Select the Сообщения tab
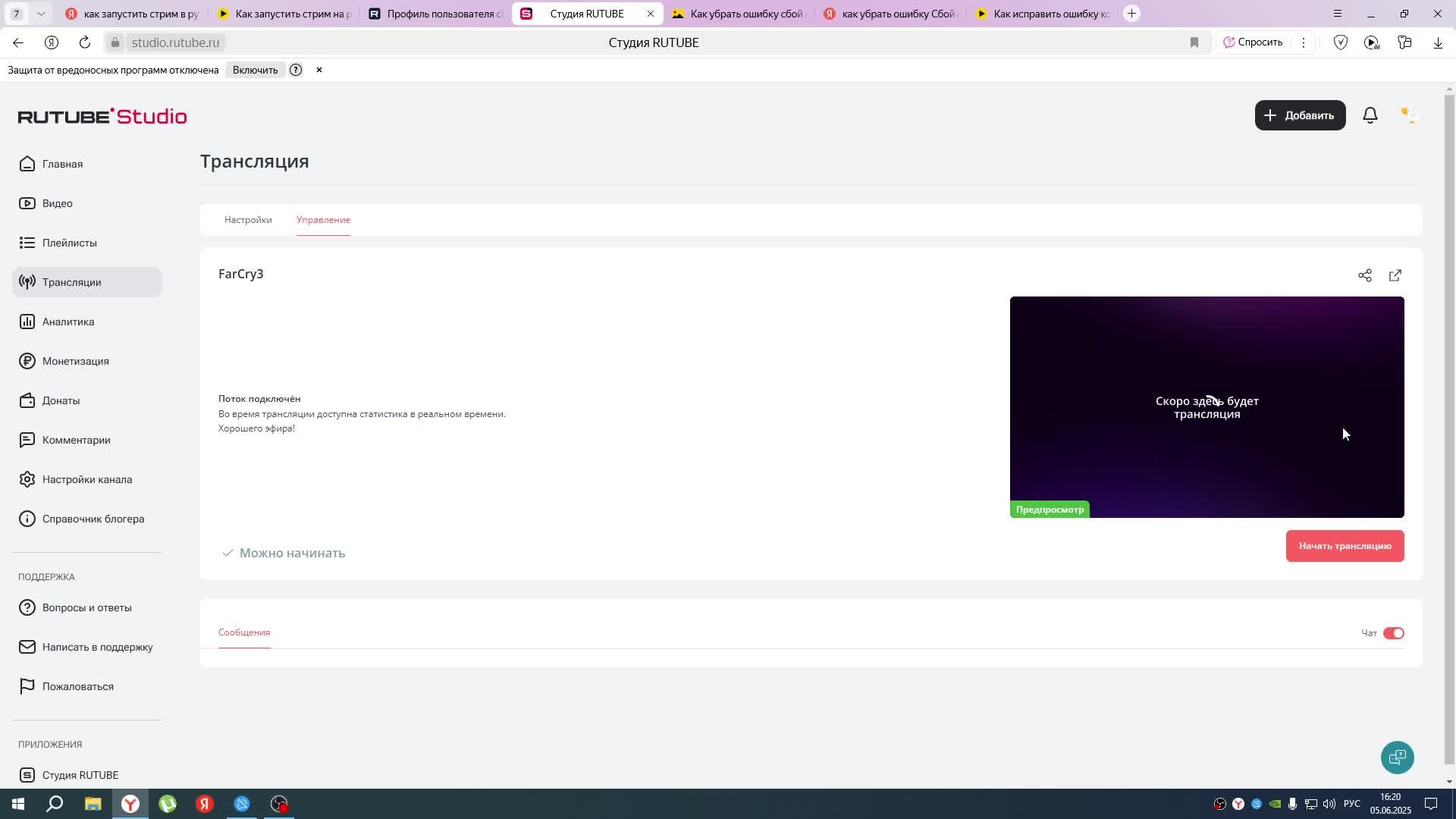This screenshot has height=819, width=1456. coord(244,632)
